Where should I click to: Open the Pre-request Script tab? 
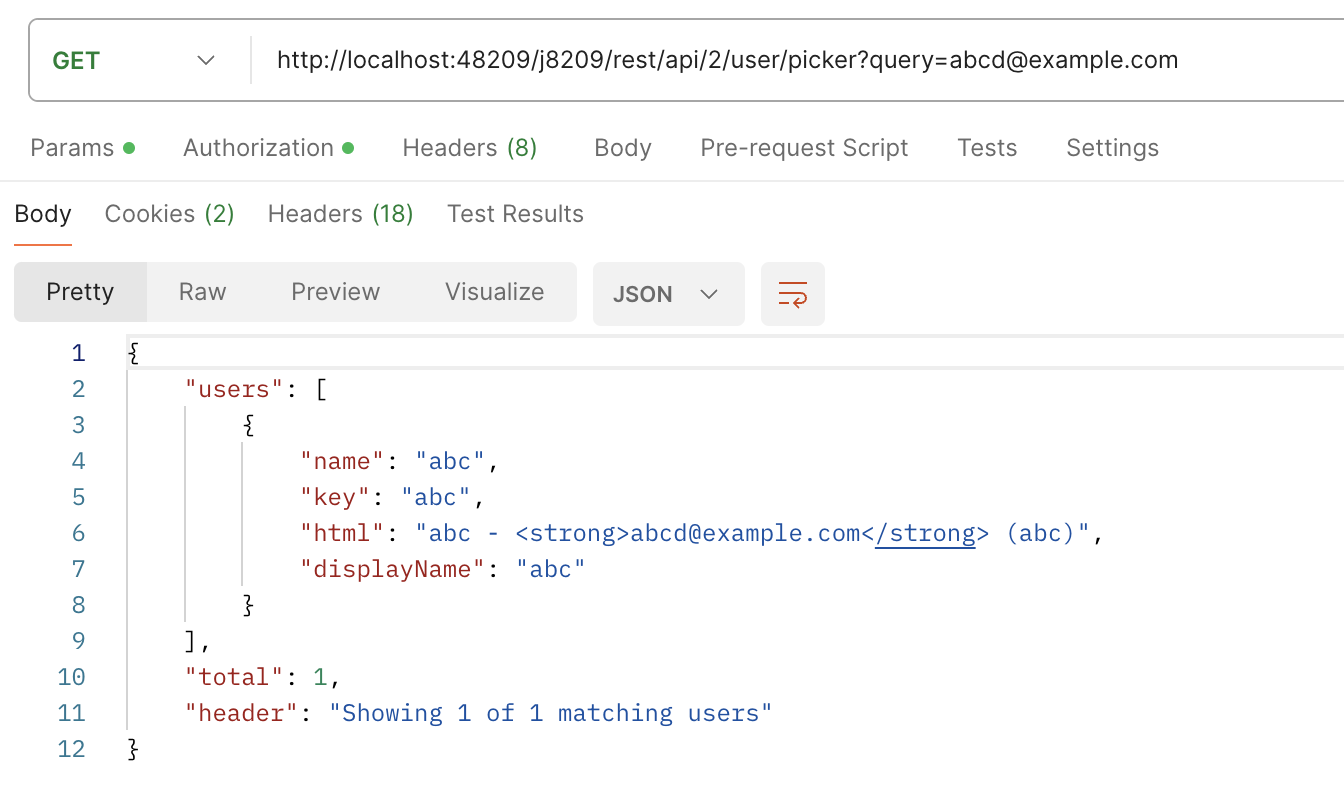(x=803, y=147)
